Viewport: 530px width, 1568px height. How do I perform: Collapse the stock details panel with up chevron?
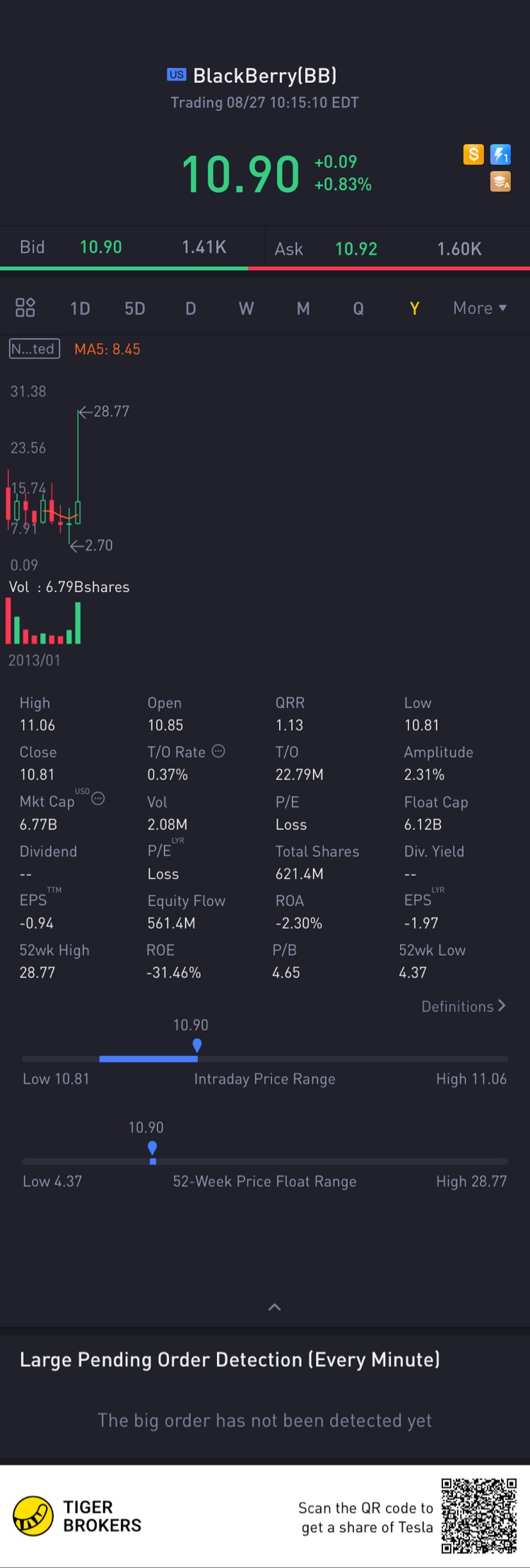tap(275, 1307)
